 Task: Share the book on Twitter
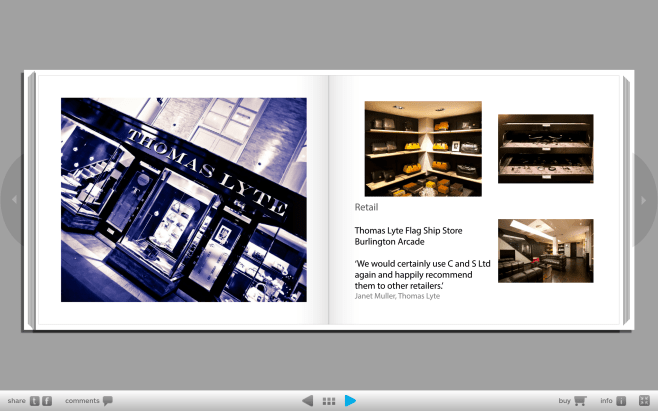(34, 401)
